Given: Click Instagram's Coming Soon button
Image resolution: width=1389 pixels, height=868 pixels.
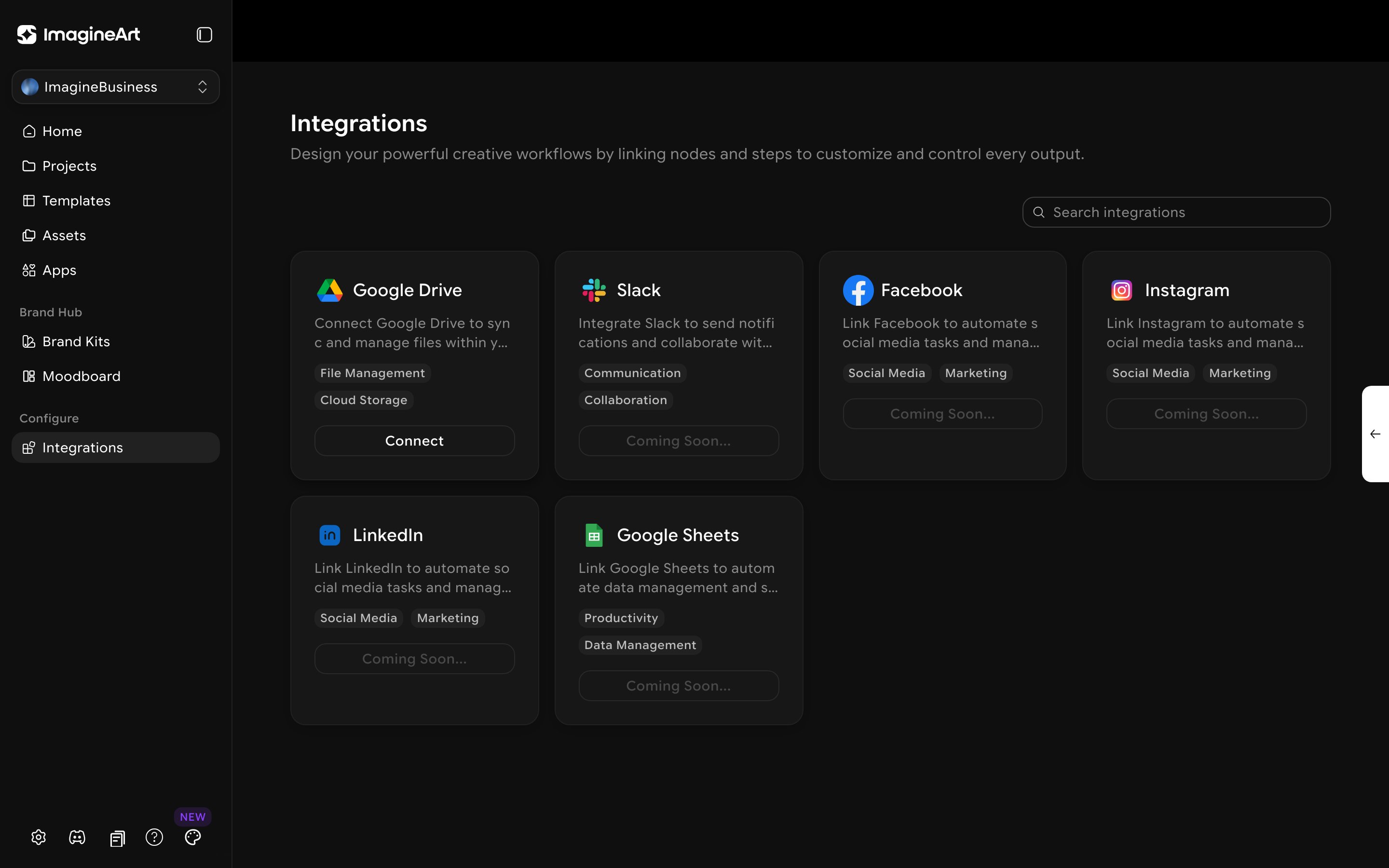Looking at the screenshot, I should click(1207, 414).
